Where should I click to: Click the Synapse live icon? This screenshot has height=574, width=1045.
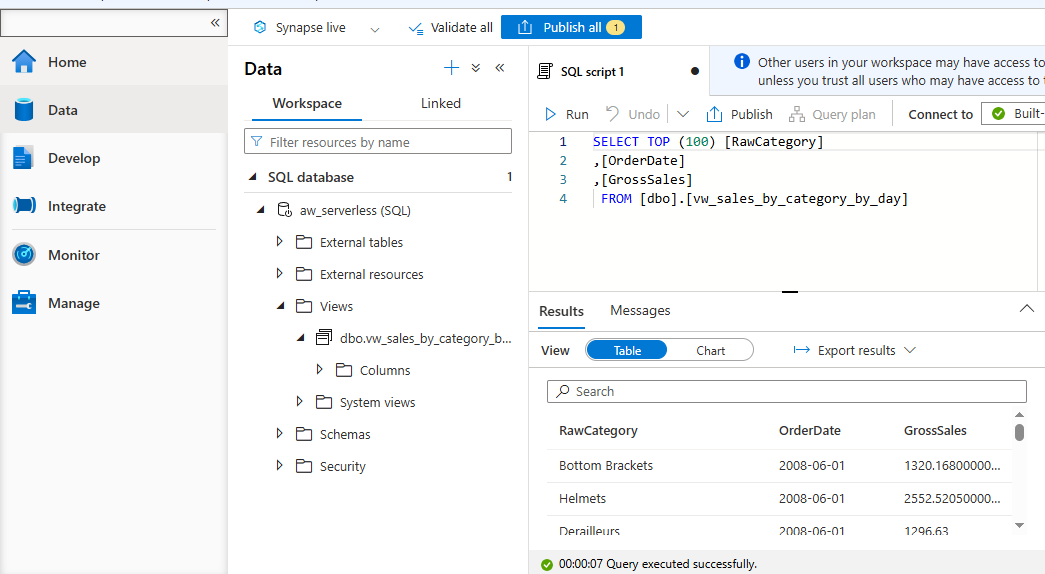[x=260, y=27]
